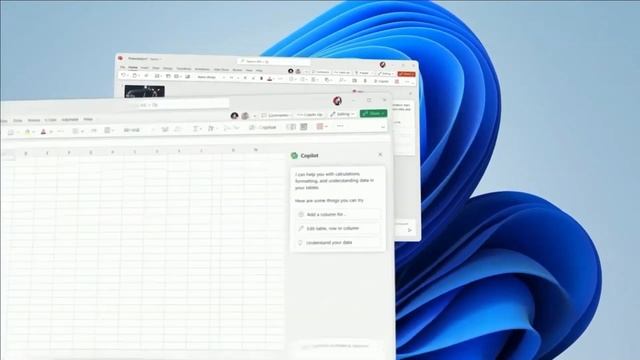640x360 pixels.
Task: Click Excel fill color highlighter icon
Action: (27, 131)
